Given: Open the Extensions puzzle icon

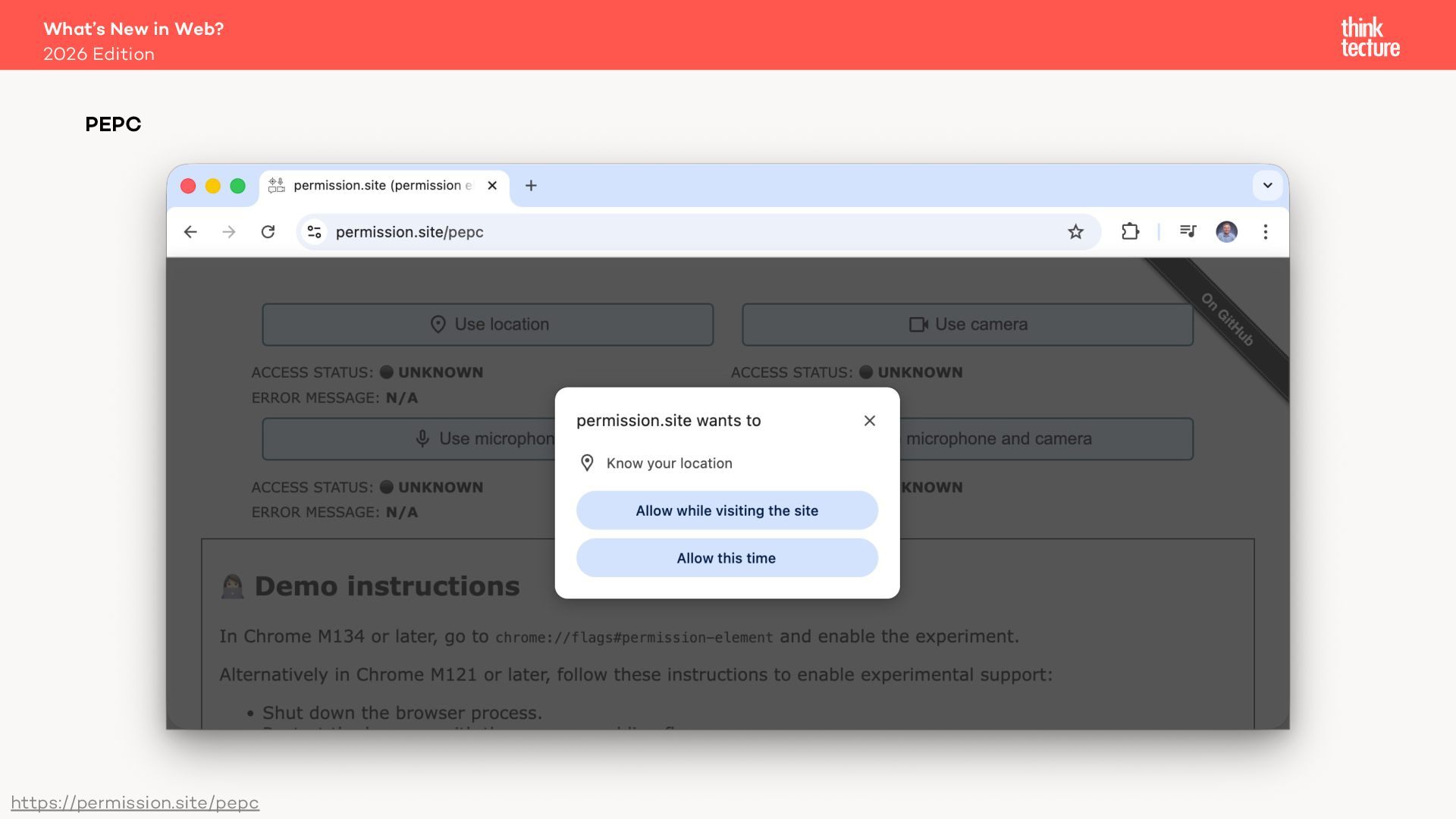Looking at the screenshot, I should (x=1130, y=232).
